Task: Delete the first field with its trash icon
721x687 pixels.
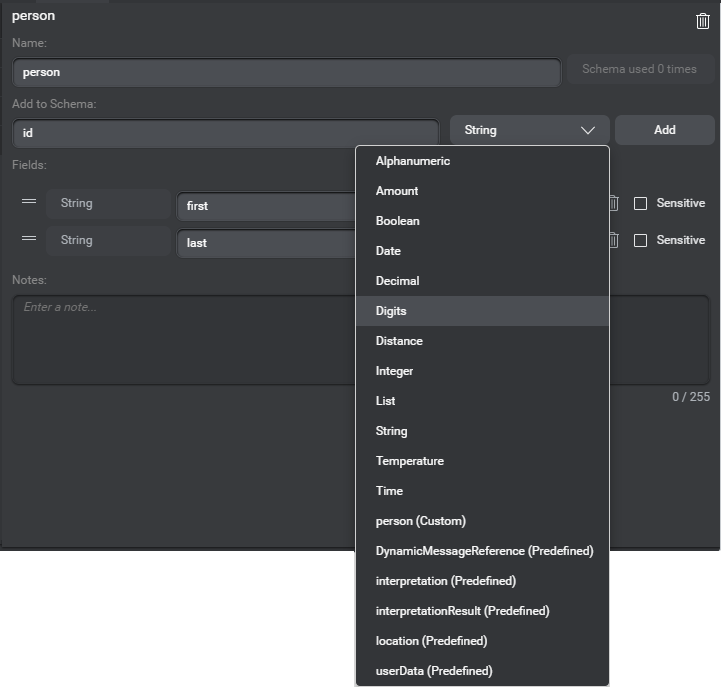Action: [x=614, y=203]
